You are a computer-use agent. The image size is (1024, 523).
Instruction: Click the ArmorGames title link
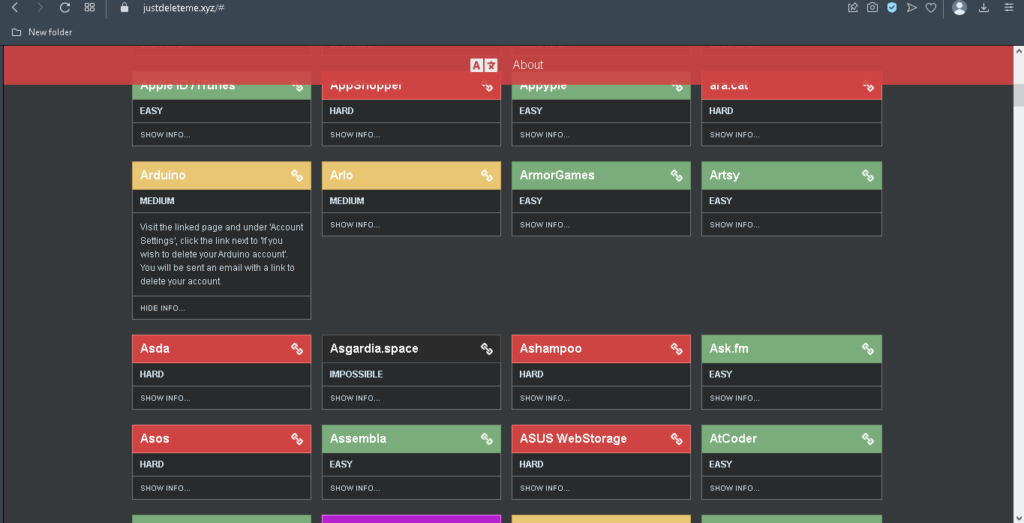click(x=557, y=176)
